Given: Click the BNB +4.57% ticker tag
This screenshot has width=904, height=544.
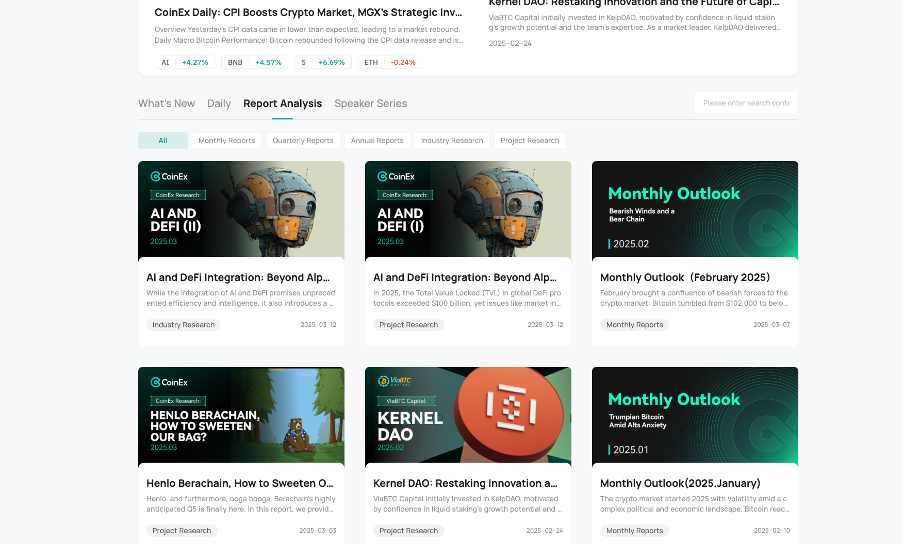Looking at the screenshot, I should 254,62.
